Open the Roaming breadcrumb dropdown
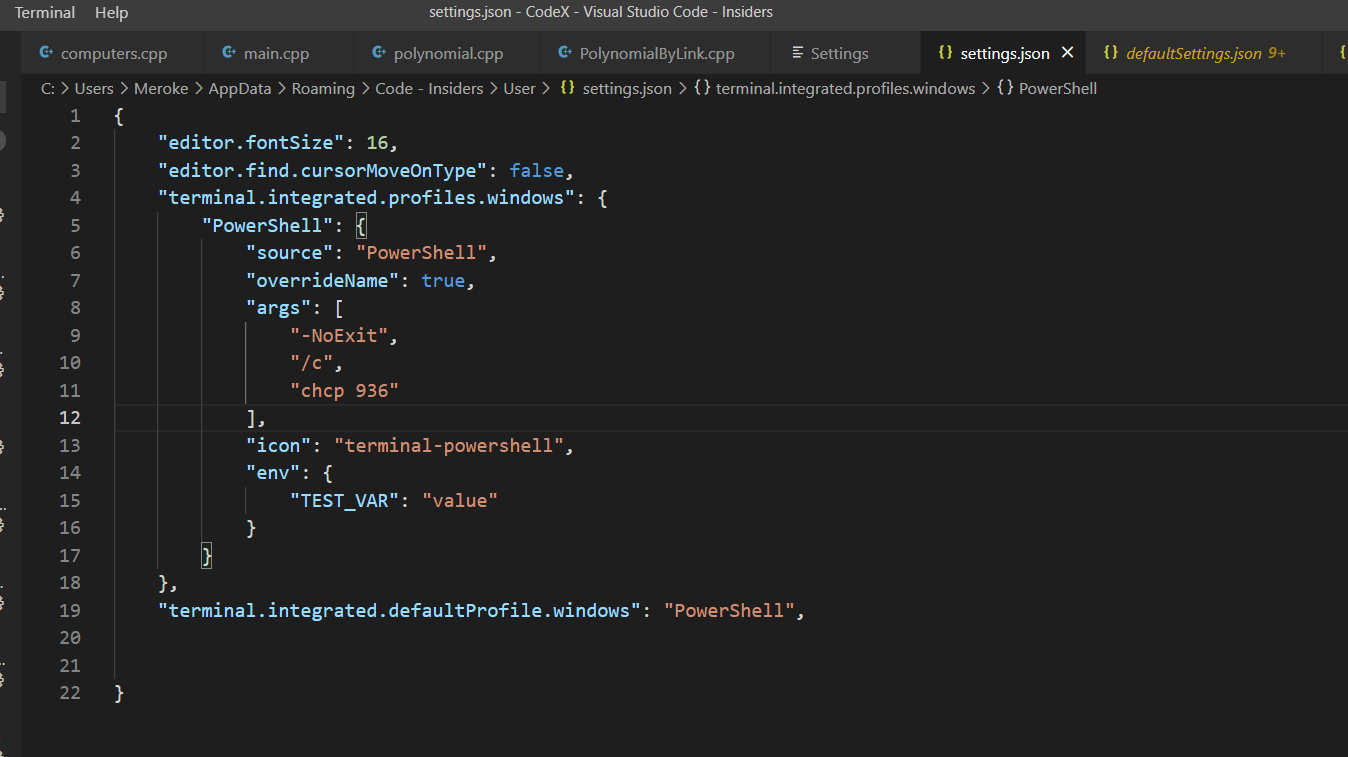 tap(323, 88)
